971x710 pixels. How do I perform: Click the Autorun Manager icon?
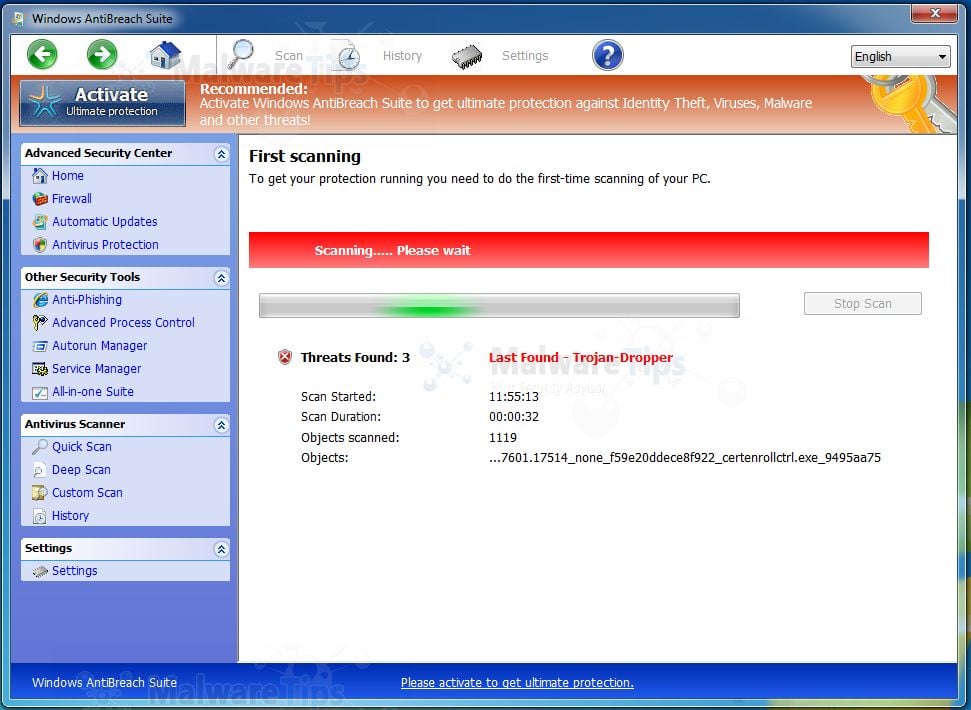pos(40,346)
